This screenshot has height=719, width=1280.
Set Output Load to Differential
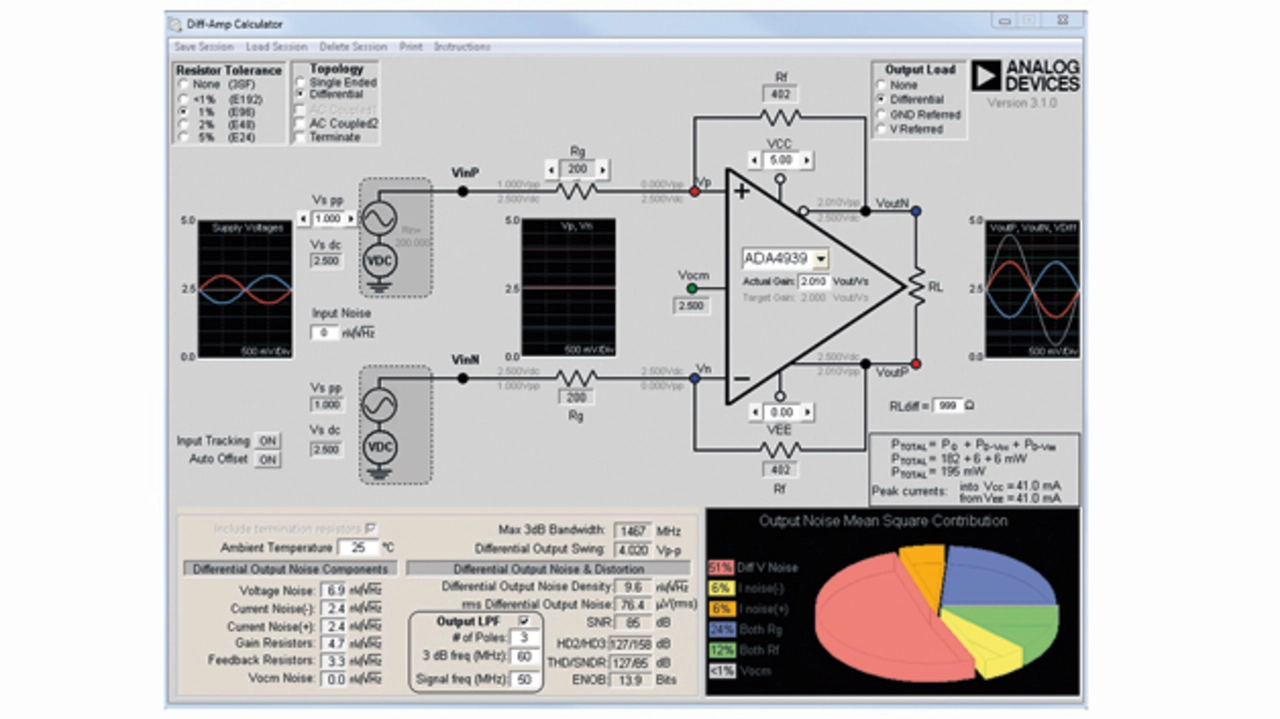click(x=881, y=100)
